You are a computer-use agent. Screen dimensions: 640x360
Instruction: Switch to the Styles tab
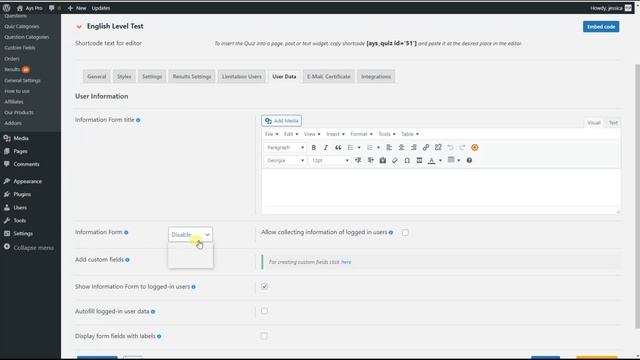click(124, 76)
